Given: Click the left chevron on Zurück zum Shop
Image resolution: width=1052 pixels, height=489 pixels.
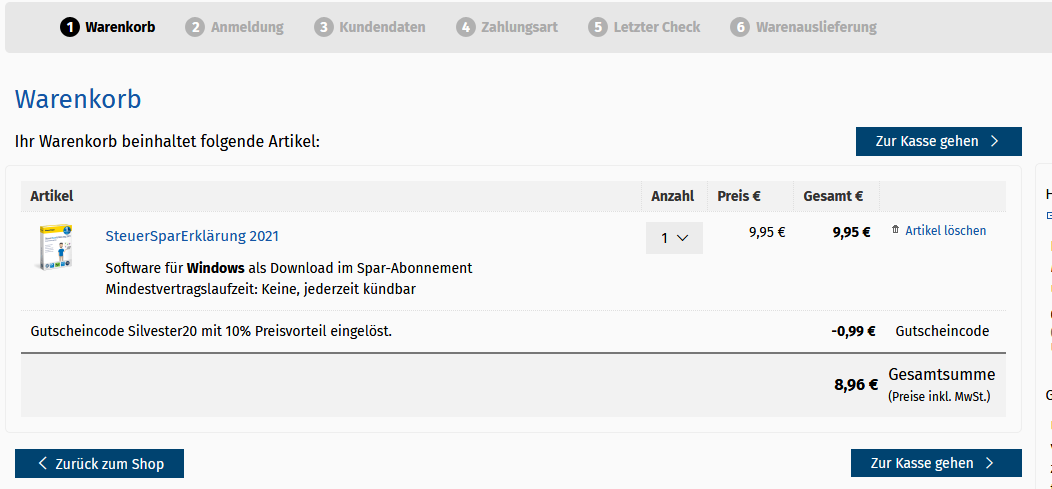Looking at the screenshot, I should pyautogui.click(x=43, y=464).
